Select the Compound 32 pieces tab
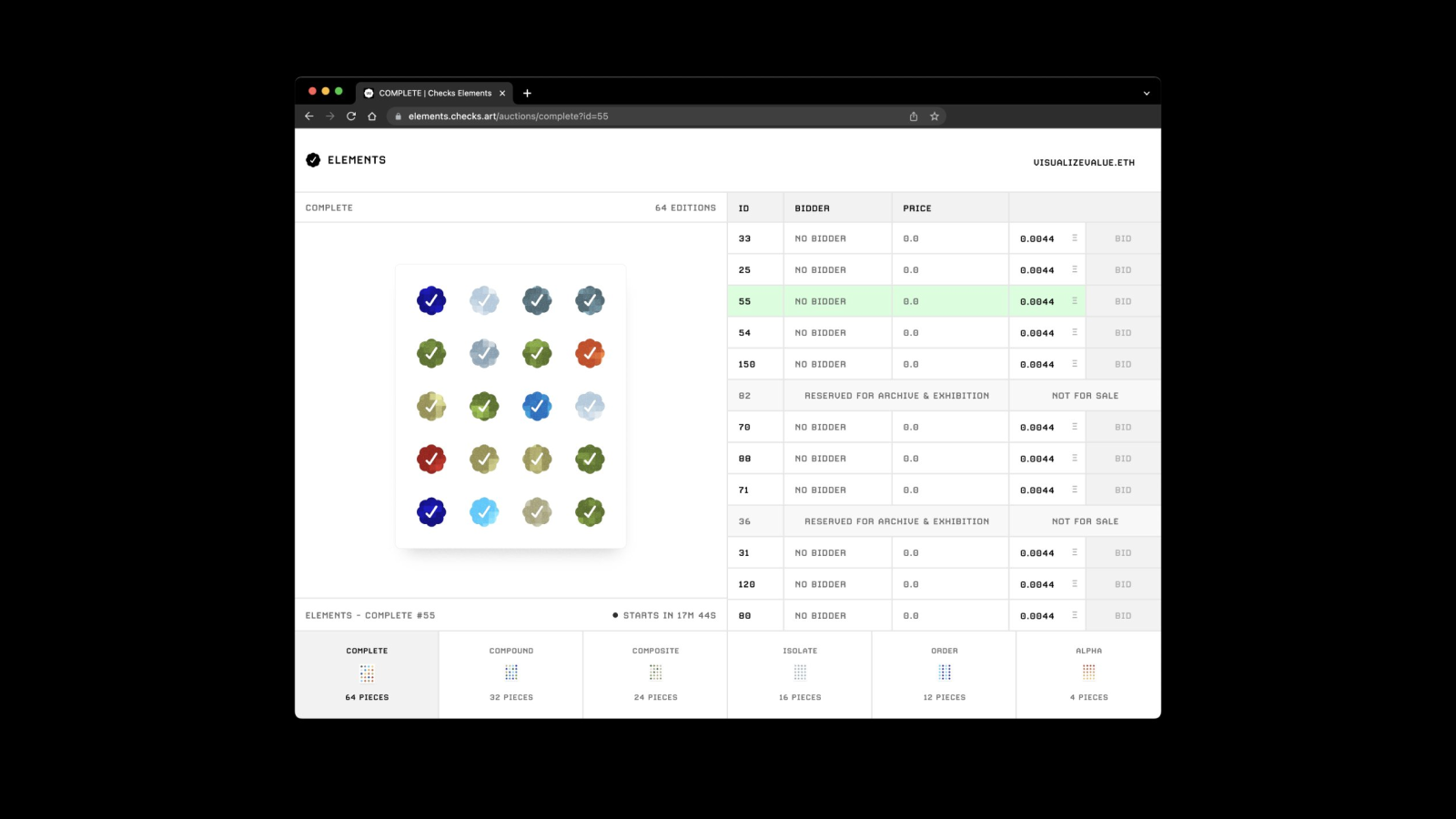Image resolution: width=1456 pixels, height=819 pixels. pyautogui.click(x=511, y=674)
